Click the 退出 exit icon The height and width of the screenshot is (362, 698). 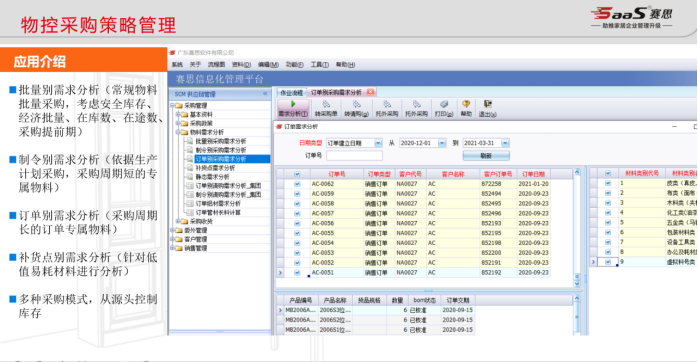point(487,108)
